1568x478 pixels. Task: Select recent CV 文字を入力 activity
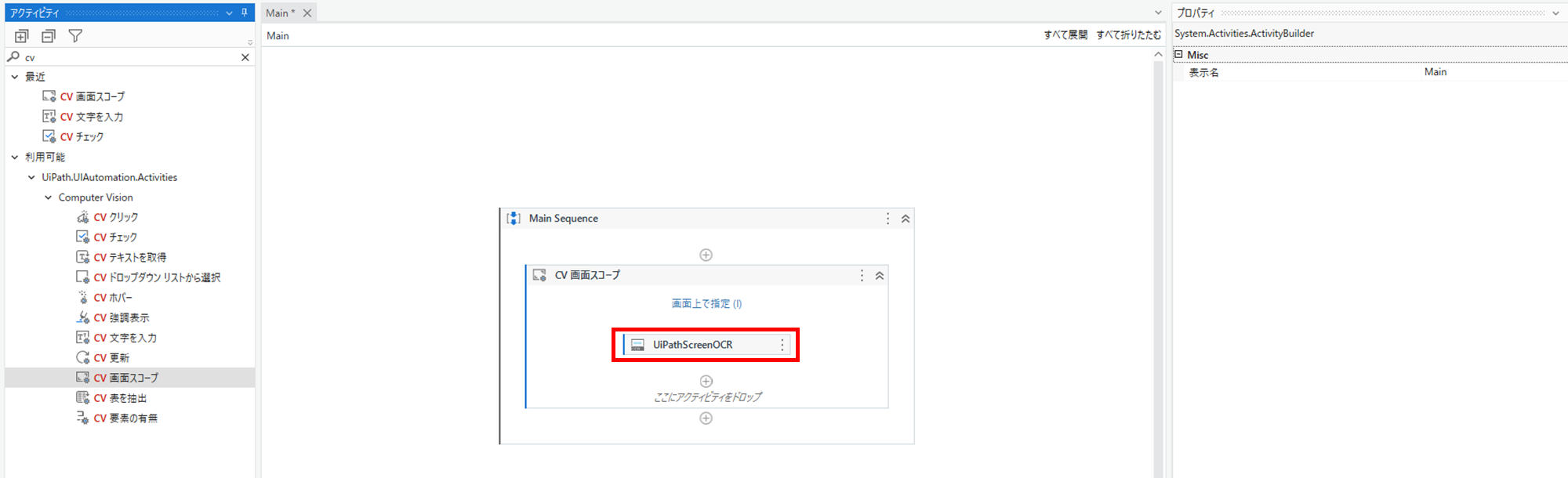91,117
